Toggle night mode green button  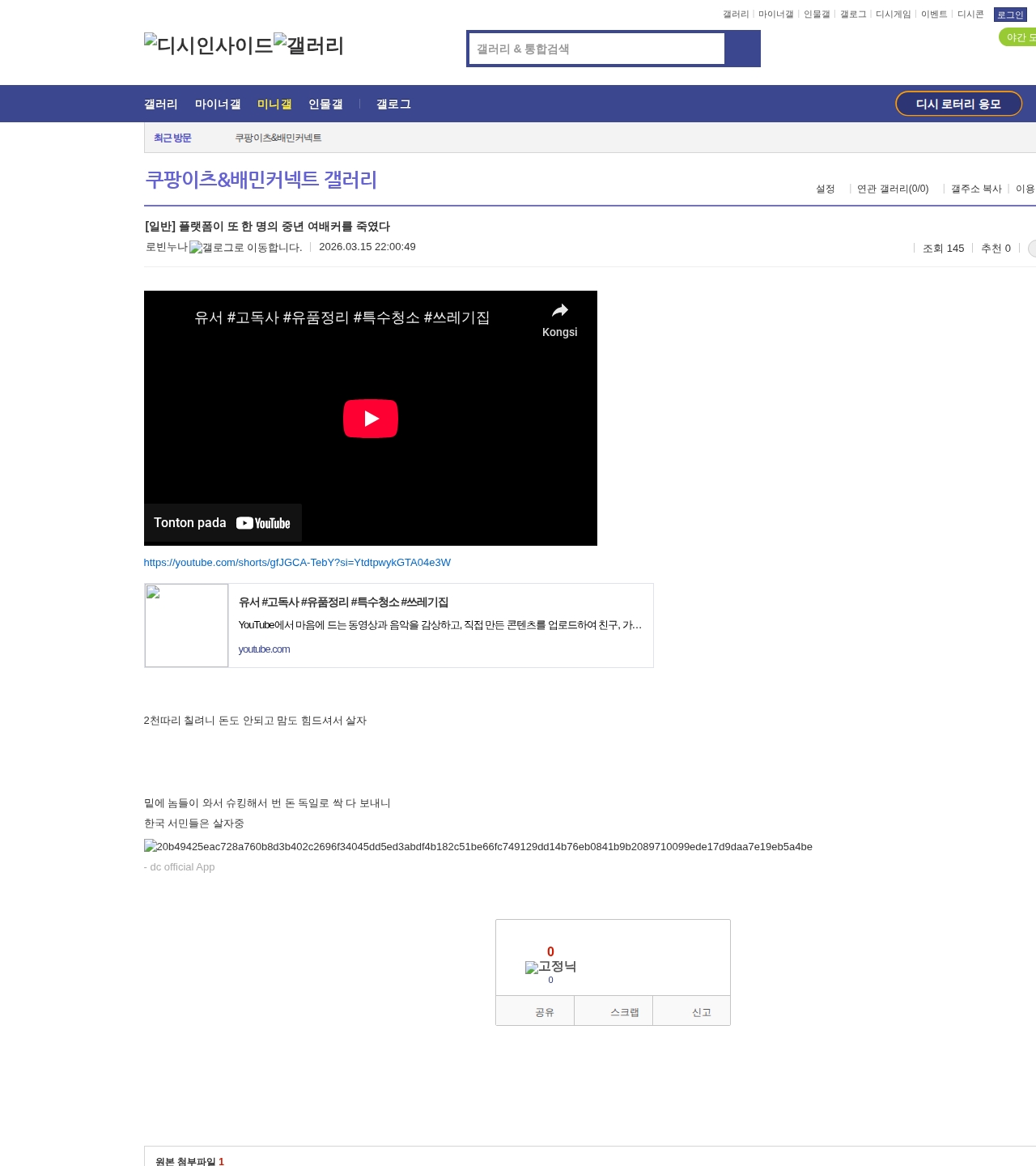pos(1018,37)
